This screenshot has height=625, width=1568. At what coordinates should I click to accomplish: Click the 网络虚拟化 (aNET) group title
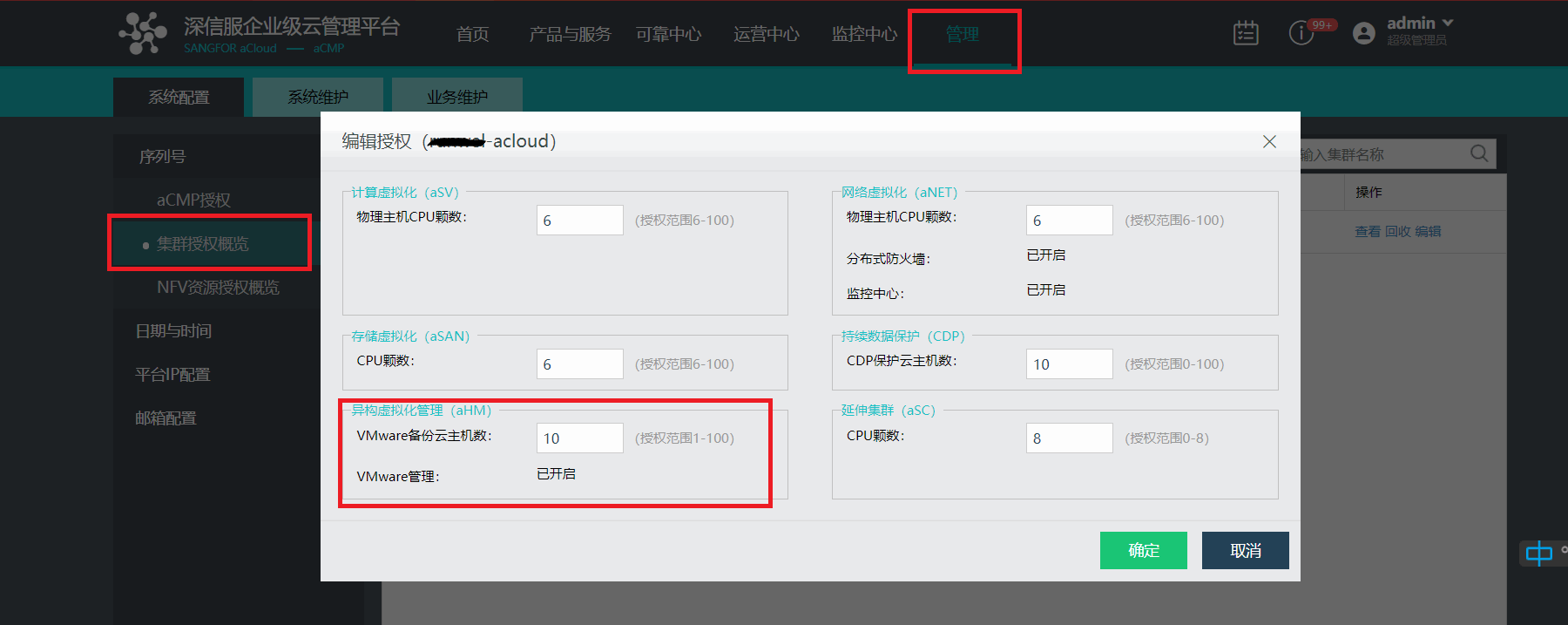tap(899, 192)
